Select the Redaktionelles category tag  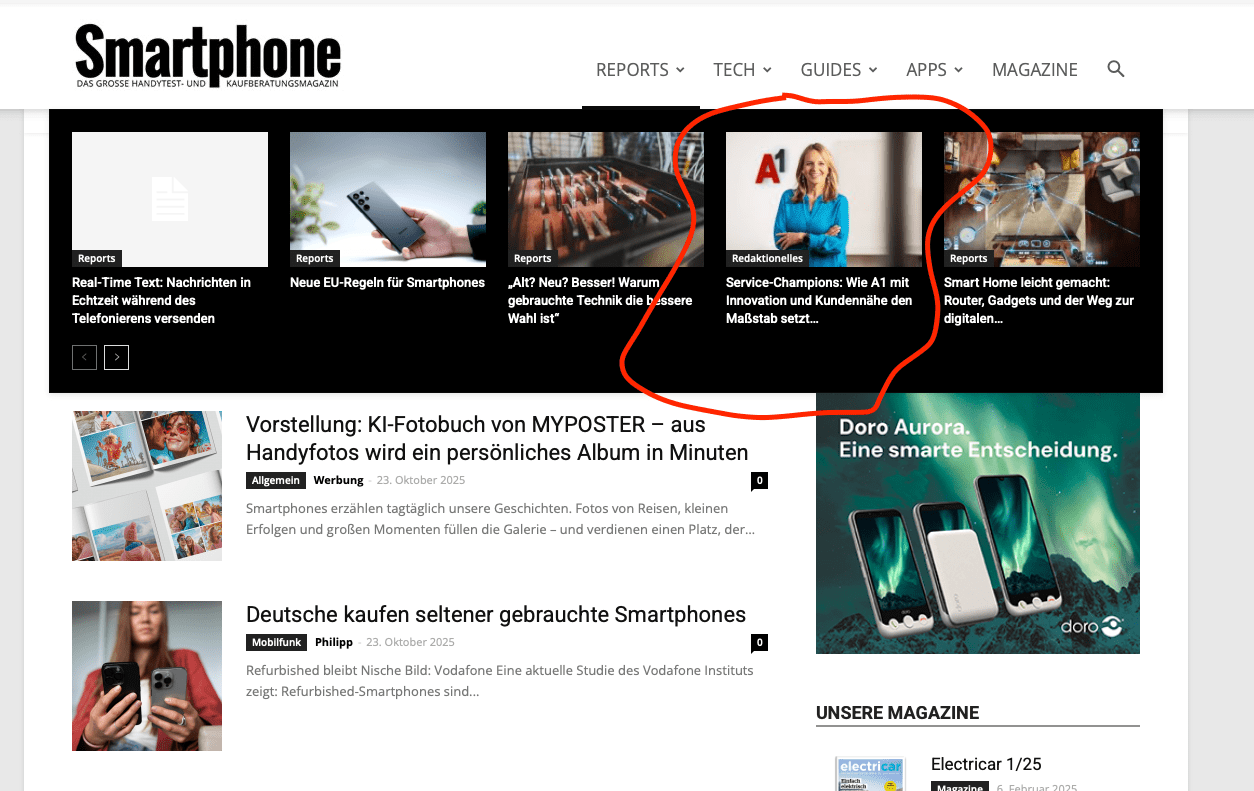pos(767,258)
